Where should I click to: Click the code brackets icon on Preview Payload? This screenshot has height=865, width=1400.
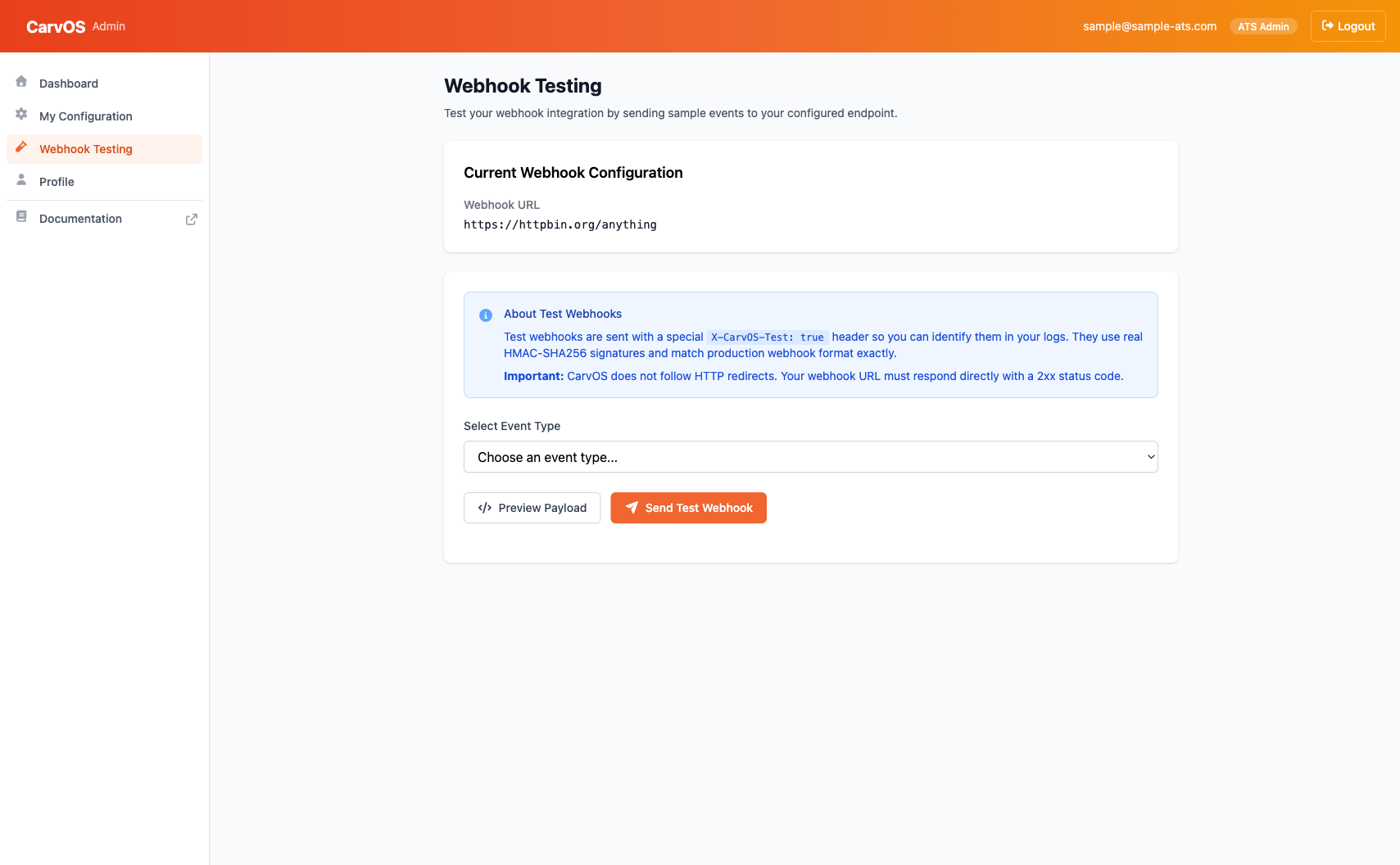click(x=484, y=508)
